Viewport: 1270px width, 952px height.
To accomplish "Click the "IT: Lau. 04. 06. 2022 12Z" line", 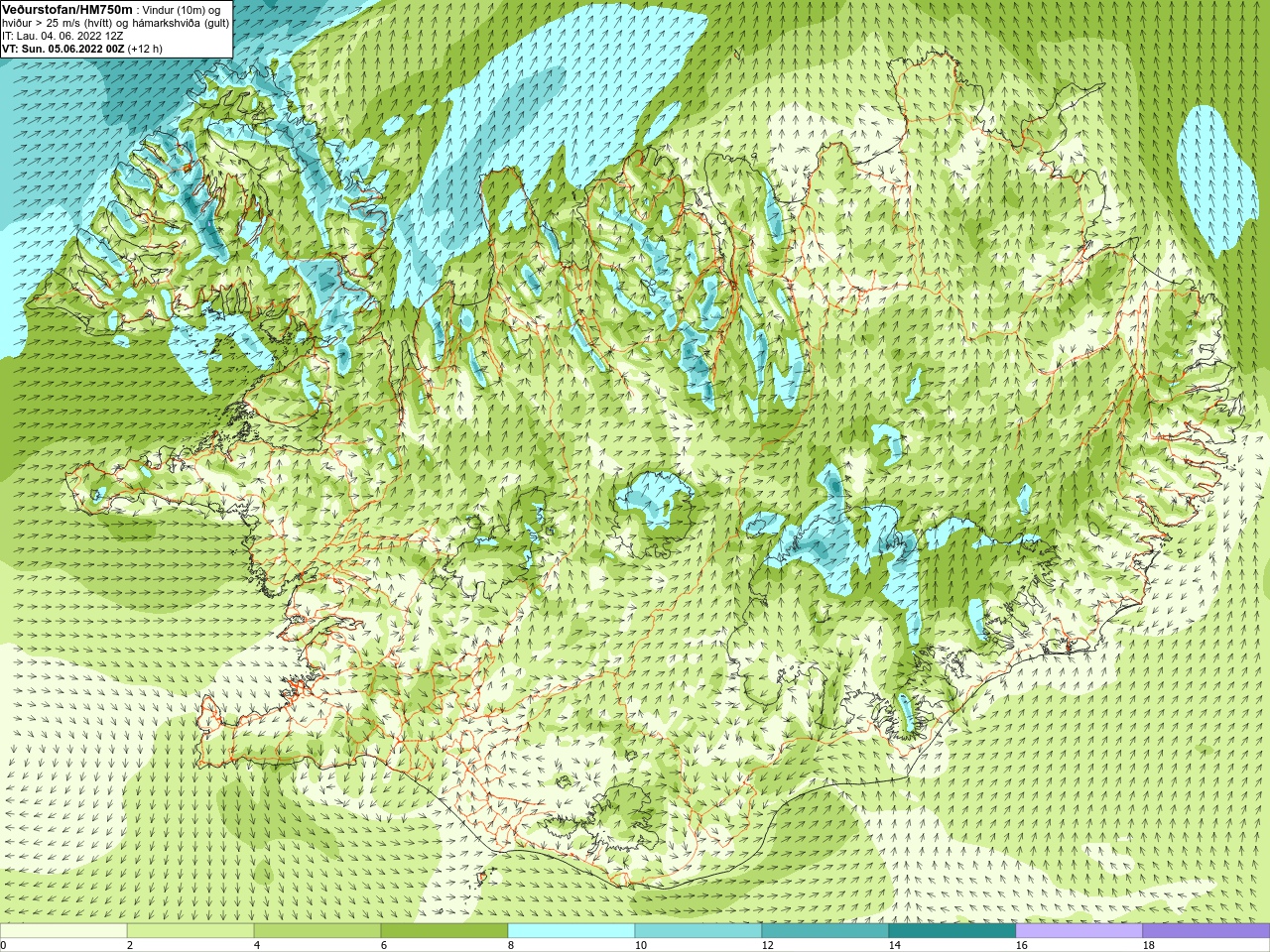I will 63,36.
